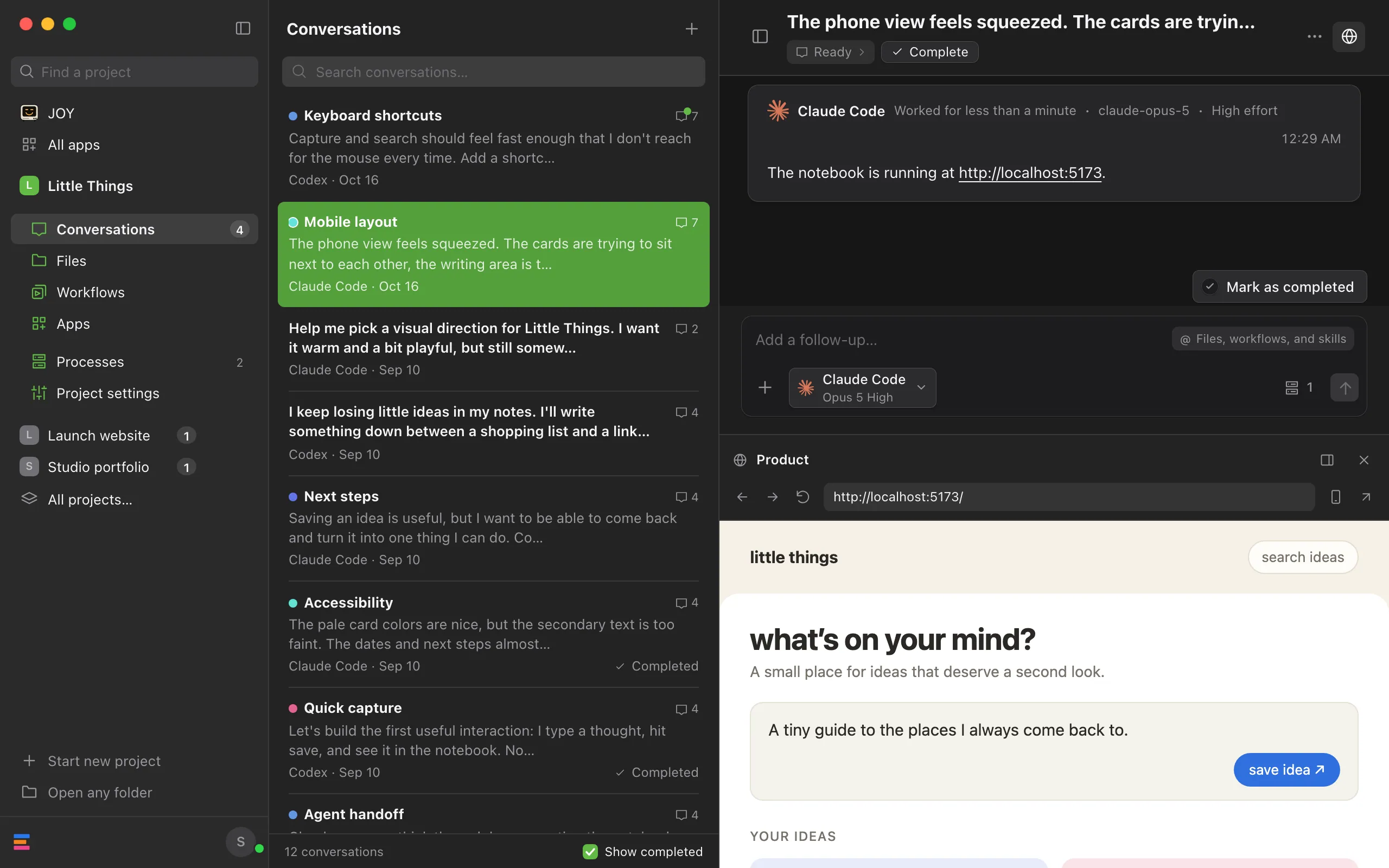Click the globe browser preview button

pos(1349,36)
